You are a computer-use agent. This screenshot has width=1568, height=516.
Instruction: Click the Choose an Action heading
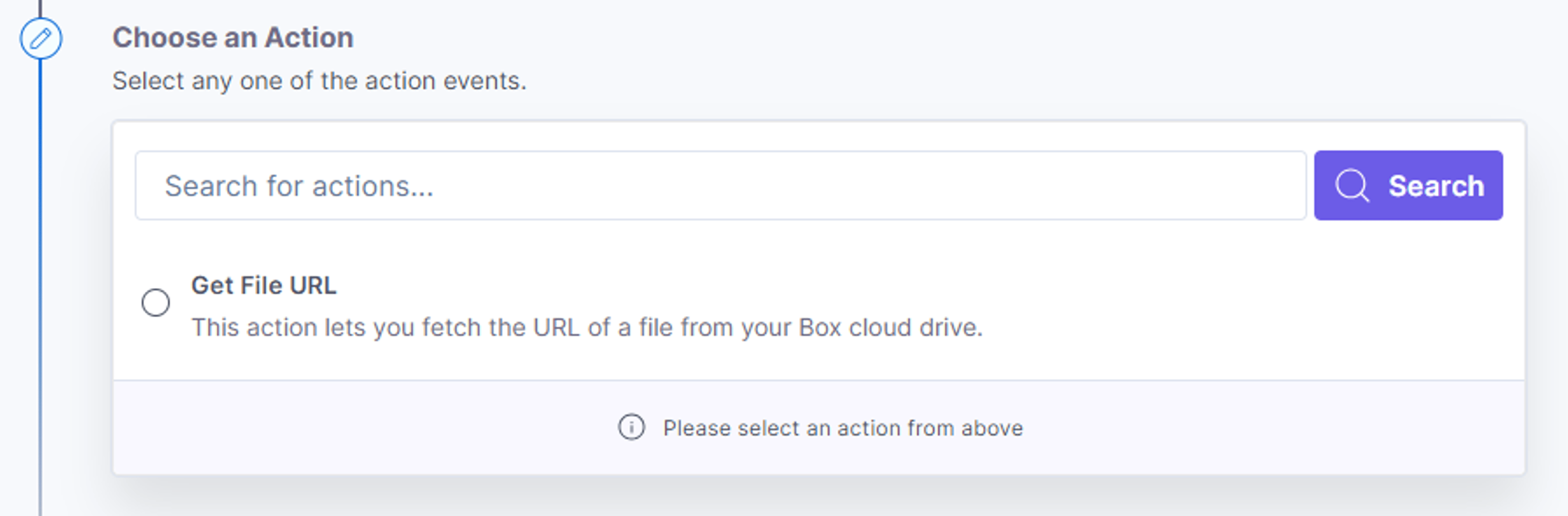tap(232, 38)
